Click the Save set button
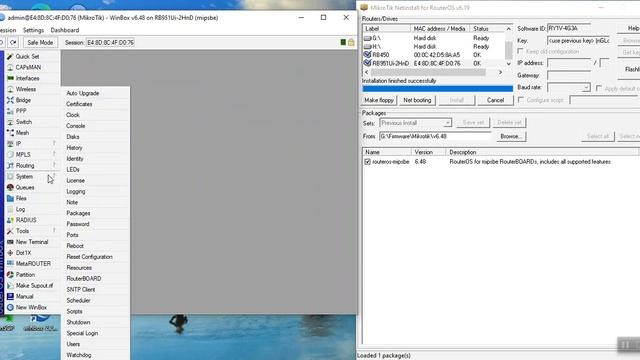 coord(473,122)
